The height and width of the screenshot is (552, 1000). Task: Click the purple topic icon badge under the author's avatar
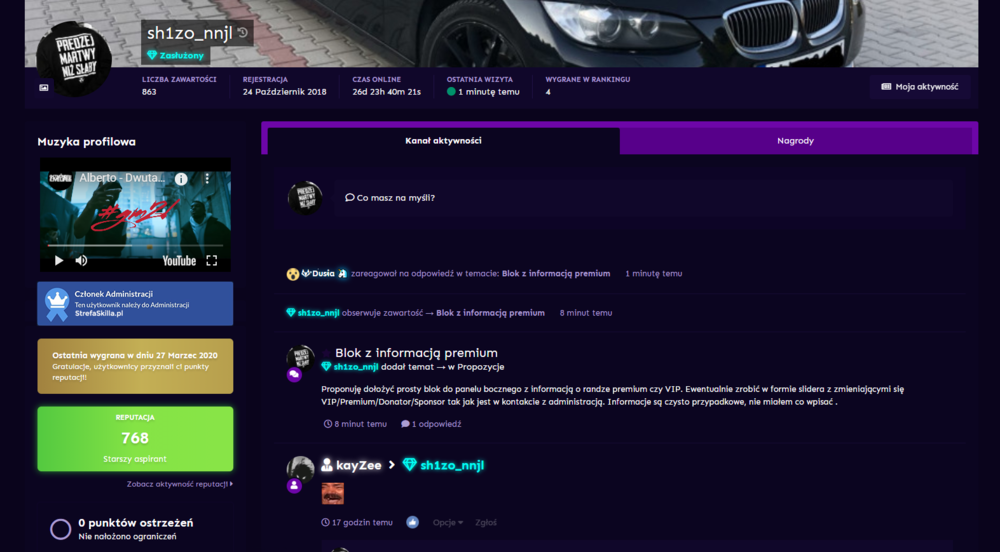point(294,375)
